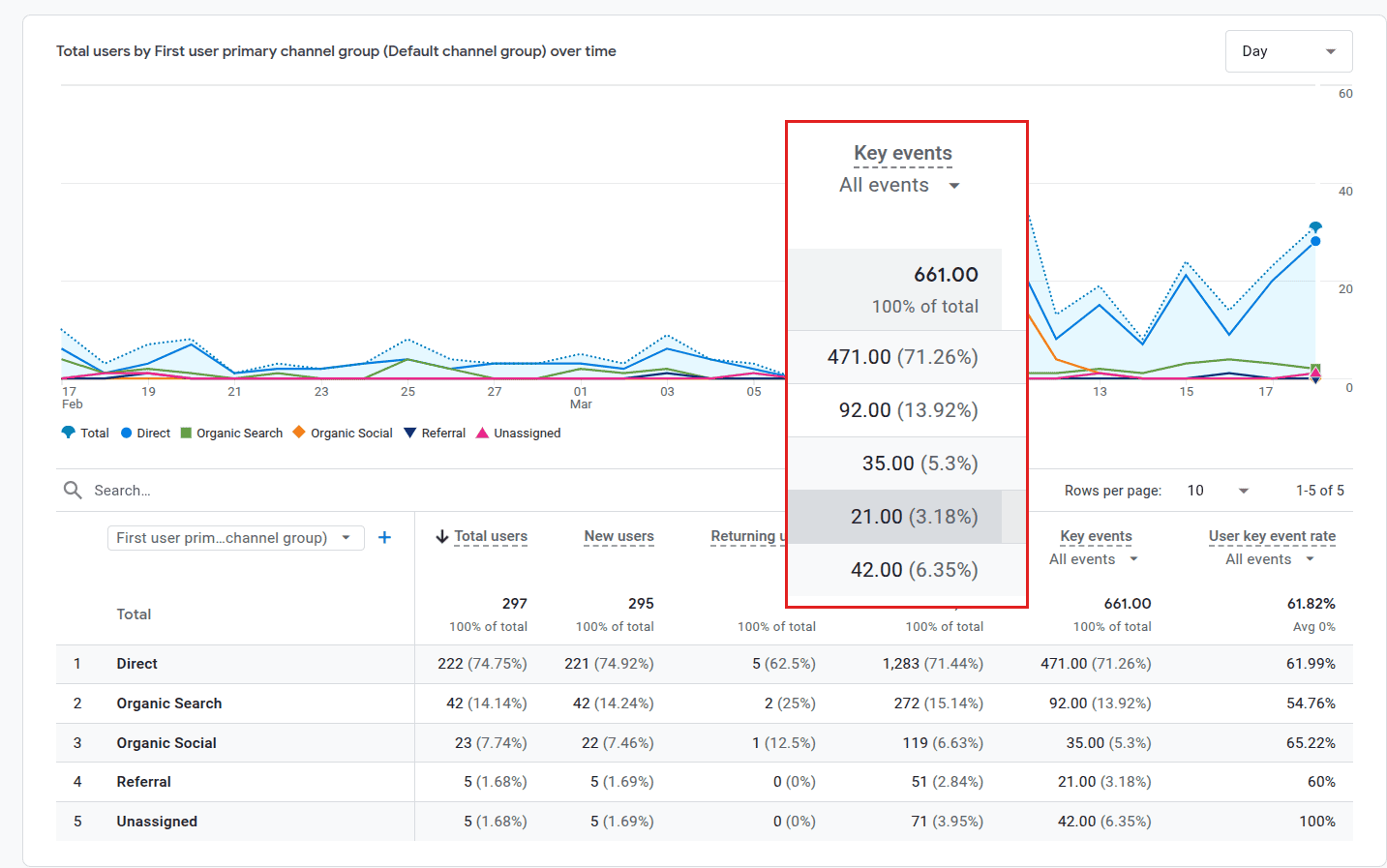Open the First user primary channel group dimension dropdown
This screenshot has height=868, width=1387.
coord(235,537)
